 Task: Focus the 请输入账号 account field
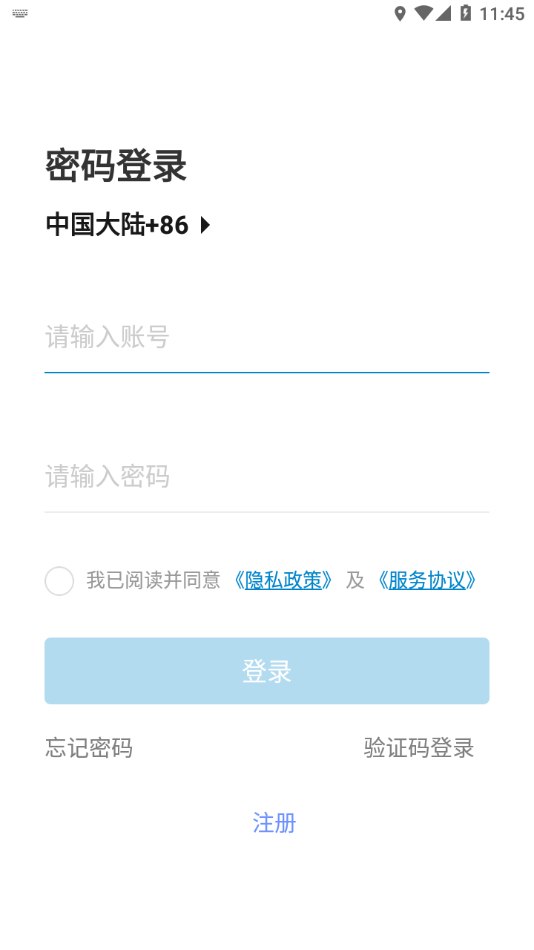pyautogui.click(x=267, y=337)
